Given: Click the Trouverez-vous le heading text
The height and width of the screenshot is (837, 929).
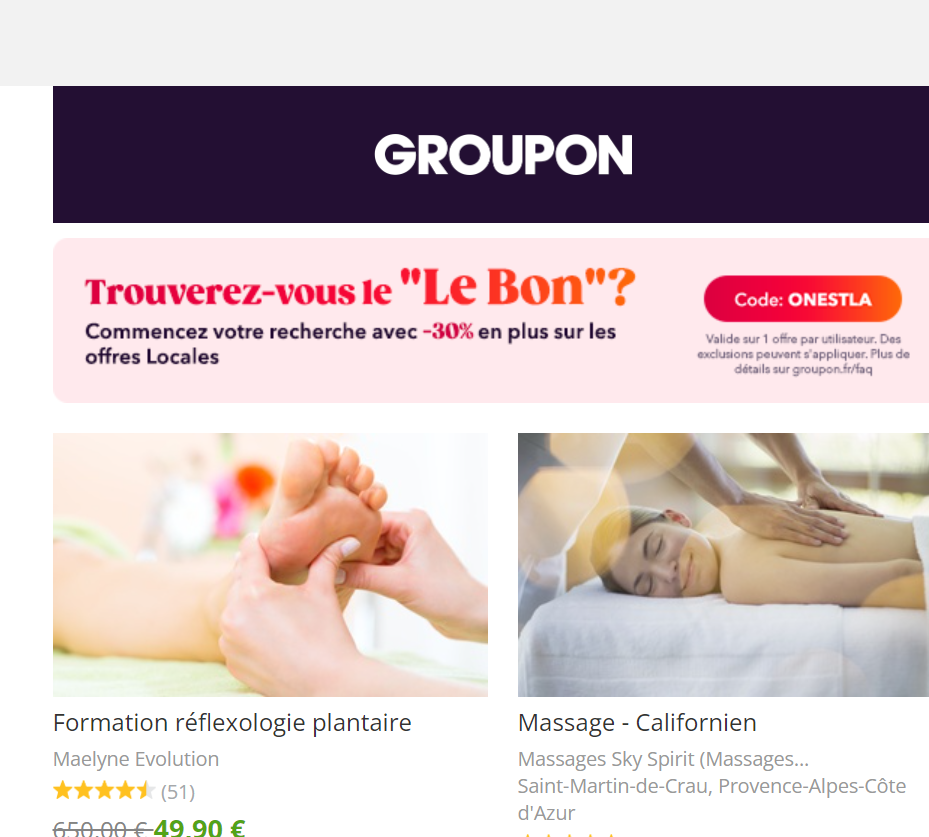Looking at the screenshot, I should click(x=238, y=291).
